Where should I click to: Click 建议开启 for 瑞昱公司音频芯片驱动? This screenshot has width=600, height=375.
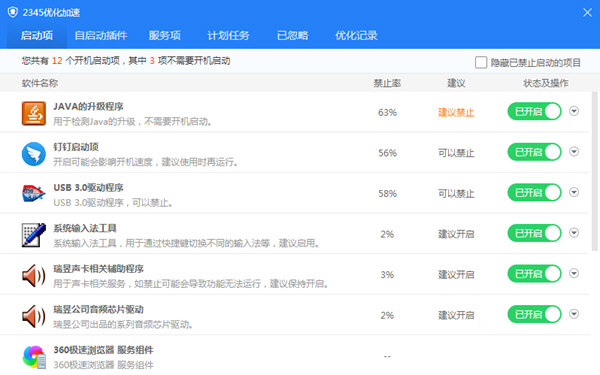pyautogui.click(x=456, y=315)
